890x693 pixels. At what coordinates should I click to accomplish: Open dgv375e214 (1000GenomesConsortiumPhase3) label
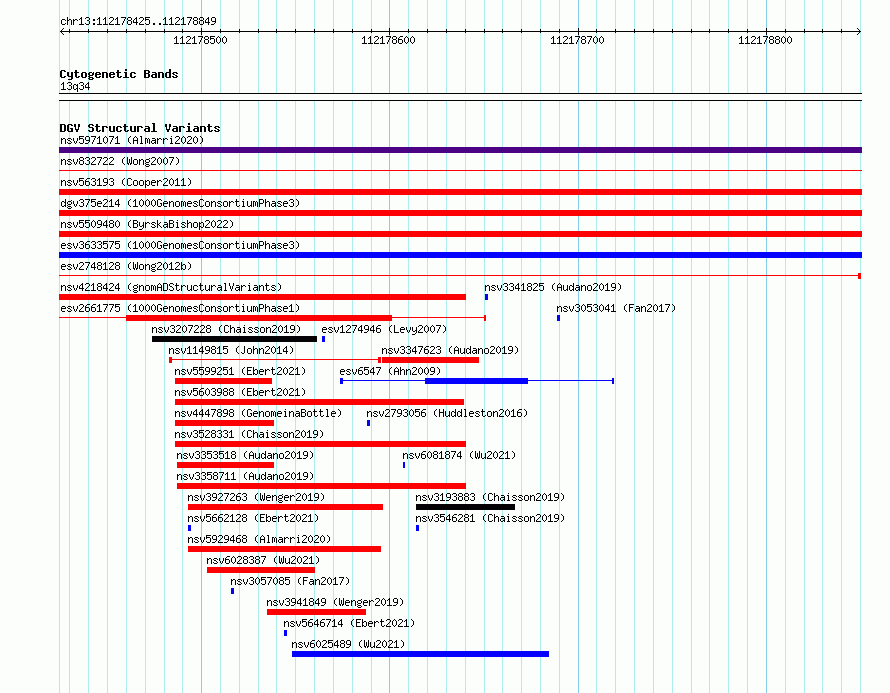point(180,203)
